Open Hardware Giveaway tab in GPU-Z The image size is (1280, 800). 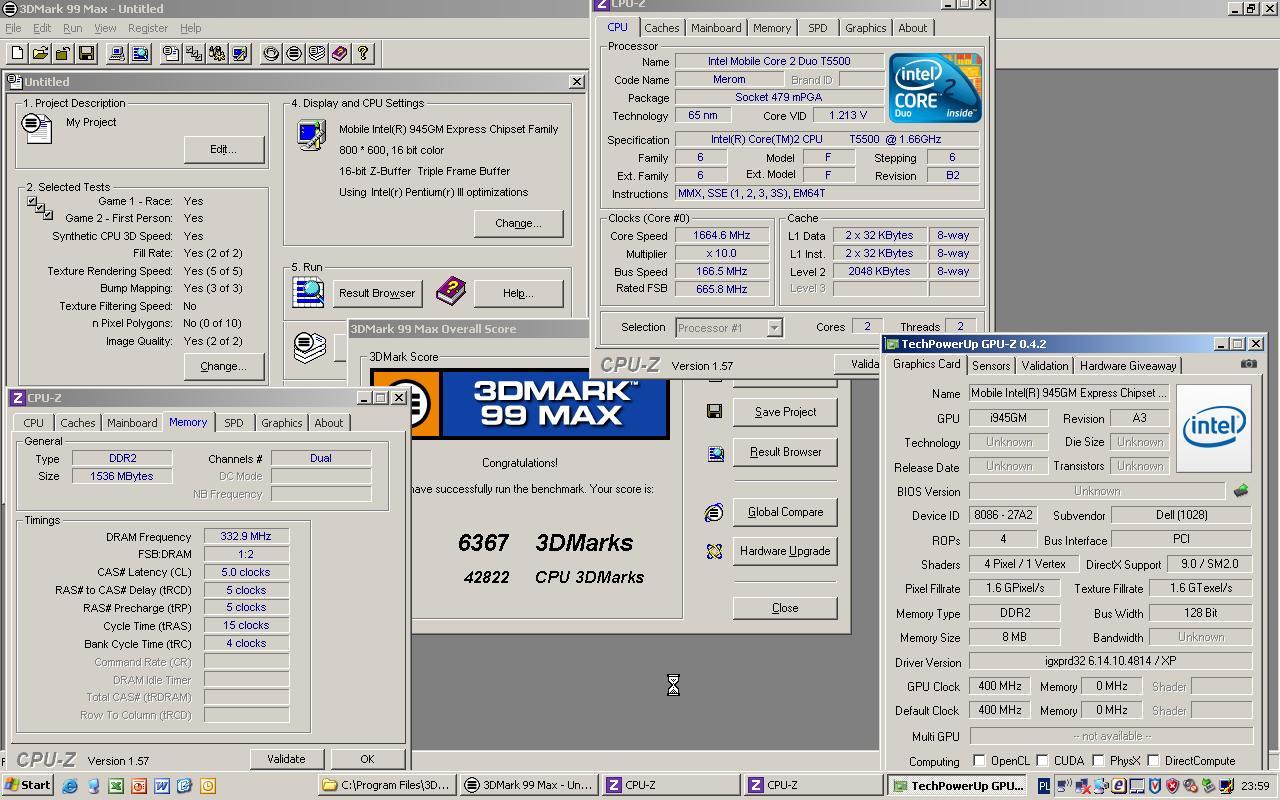(1128, 366)
